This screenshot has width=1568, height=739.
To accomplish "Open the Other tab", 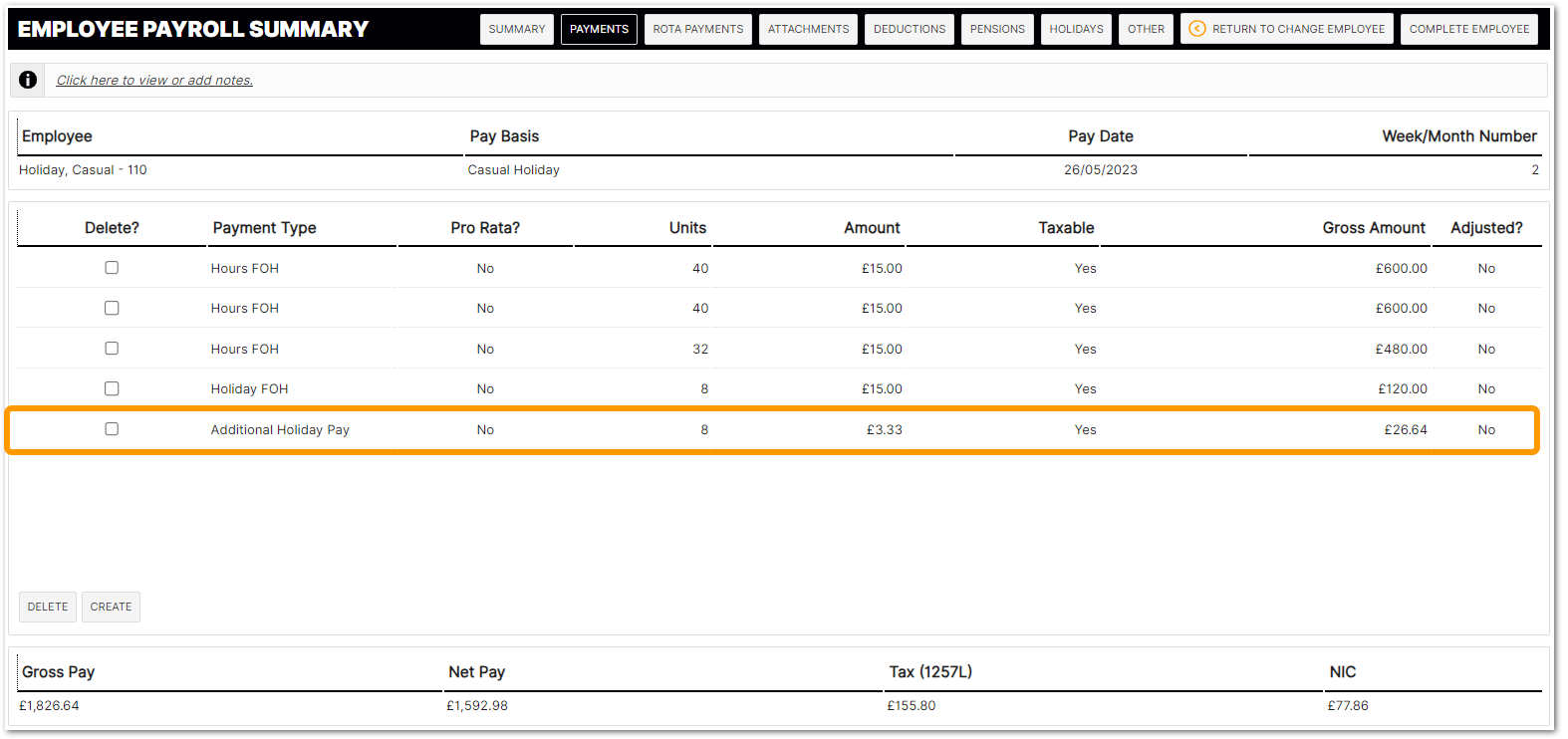I will point(1146,29).
